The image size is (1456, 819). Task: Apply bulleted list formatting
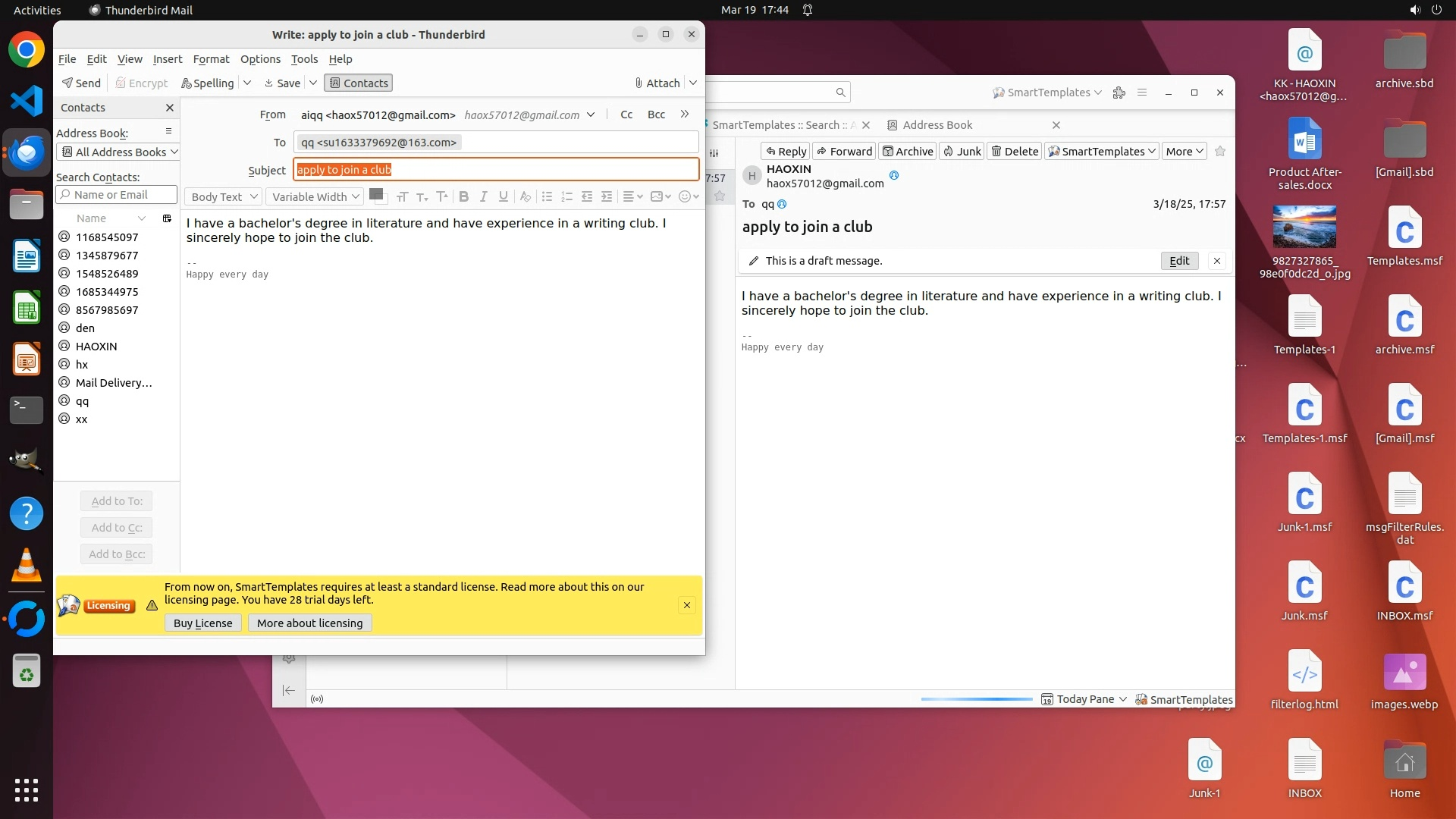[547, 196]
